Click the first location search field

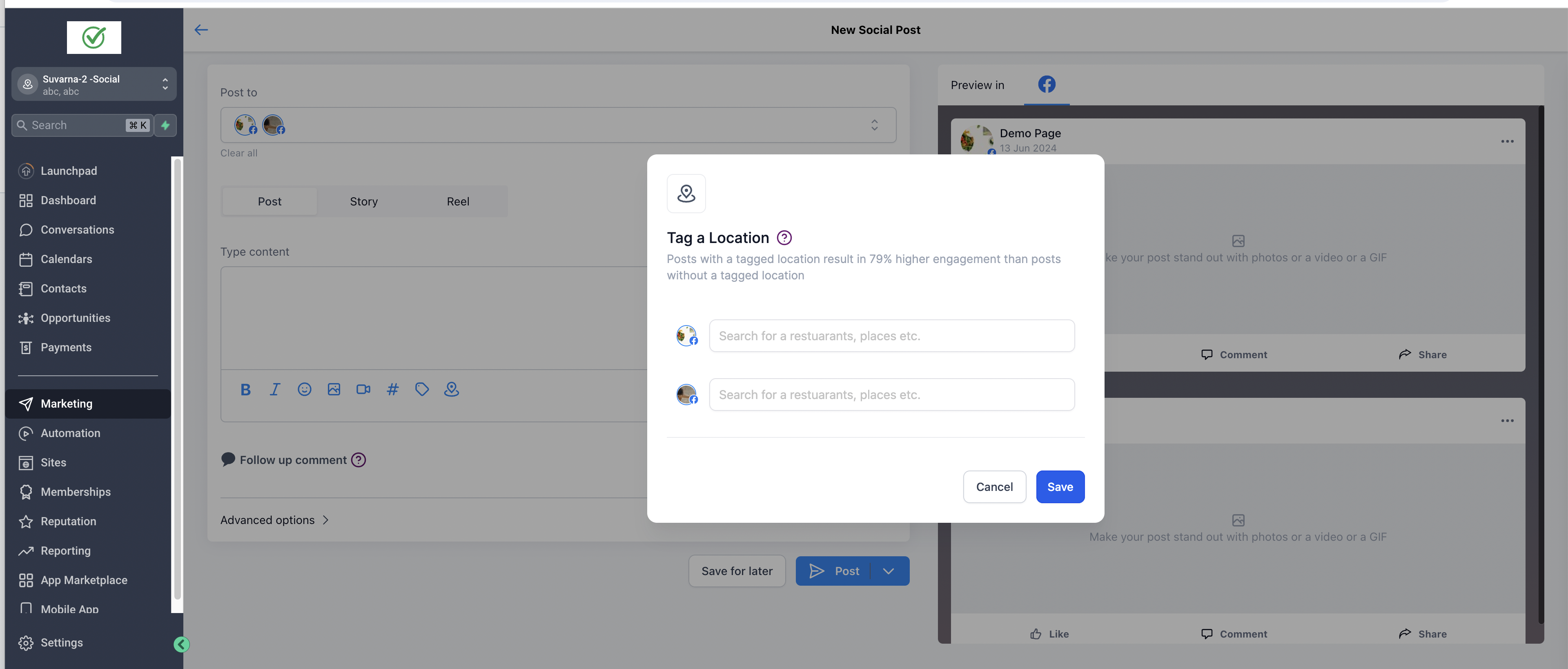(x=891, y=336)
